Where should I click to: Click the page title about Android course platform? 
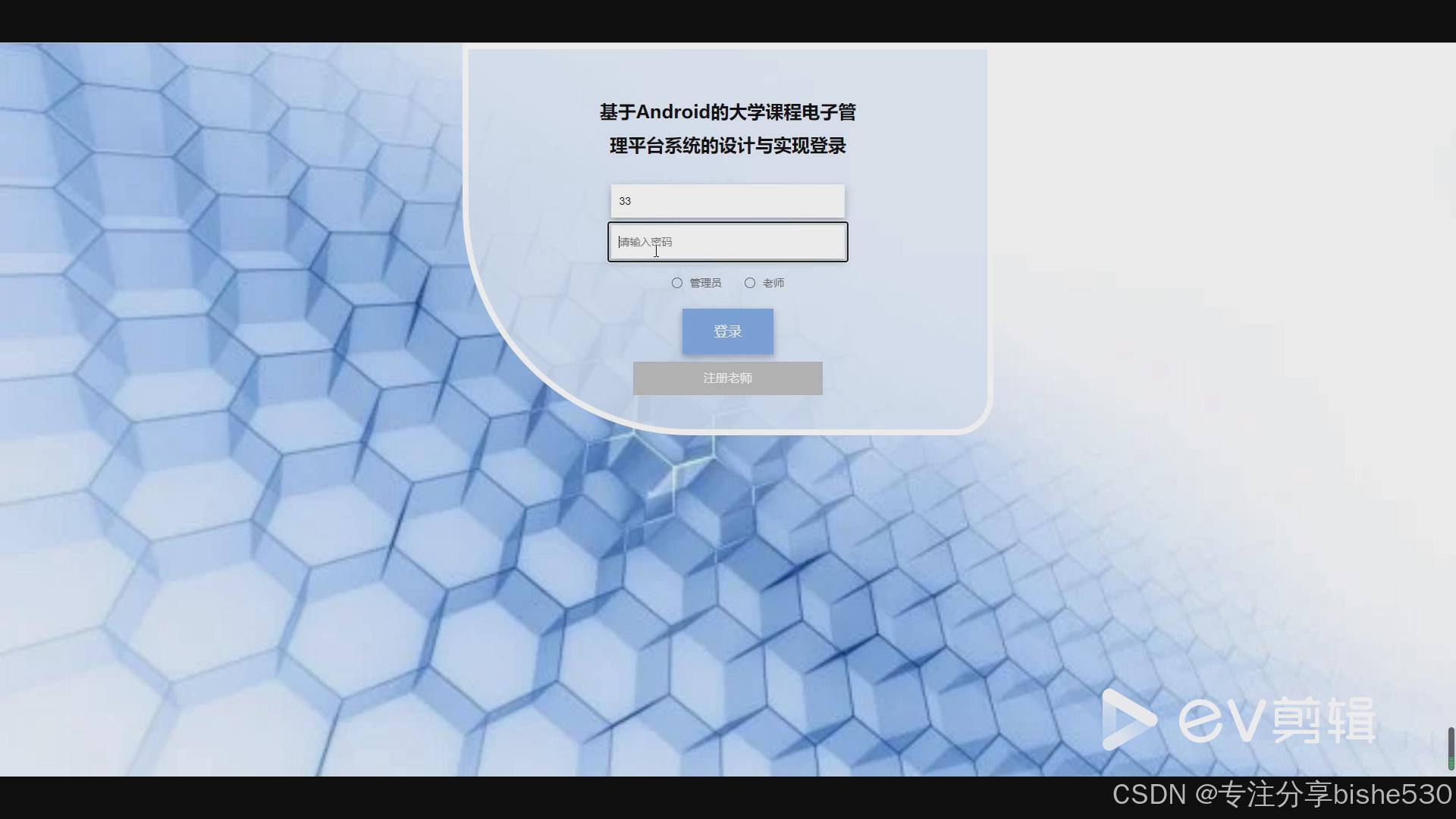click(727, 129)
